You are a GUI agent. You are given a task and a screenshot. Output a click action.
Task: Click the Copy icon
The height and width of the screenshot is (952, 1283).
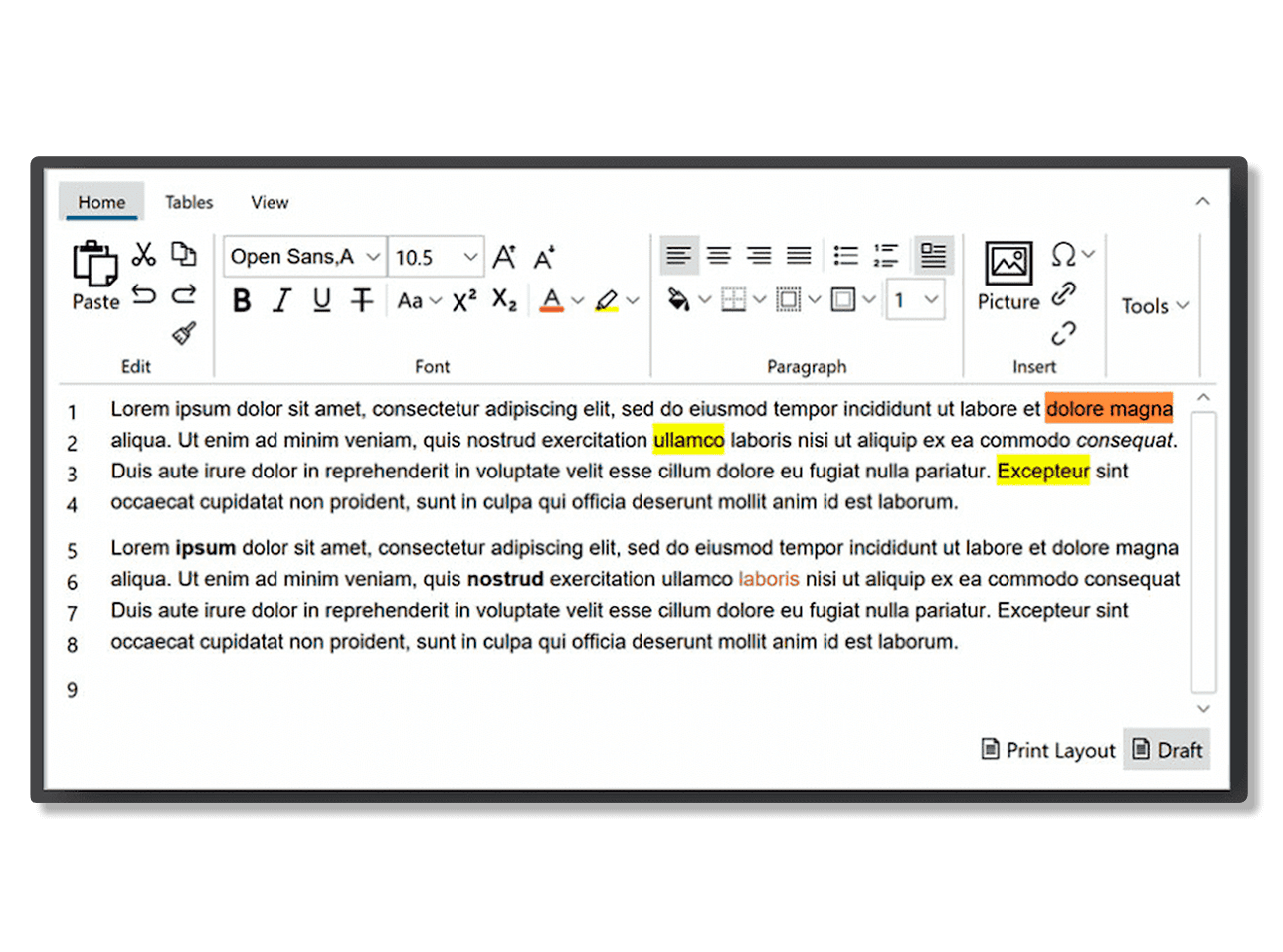(184, 254)
